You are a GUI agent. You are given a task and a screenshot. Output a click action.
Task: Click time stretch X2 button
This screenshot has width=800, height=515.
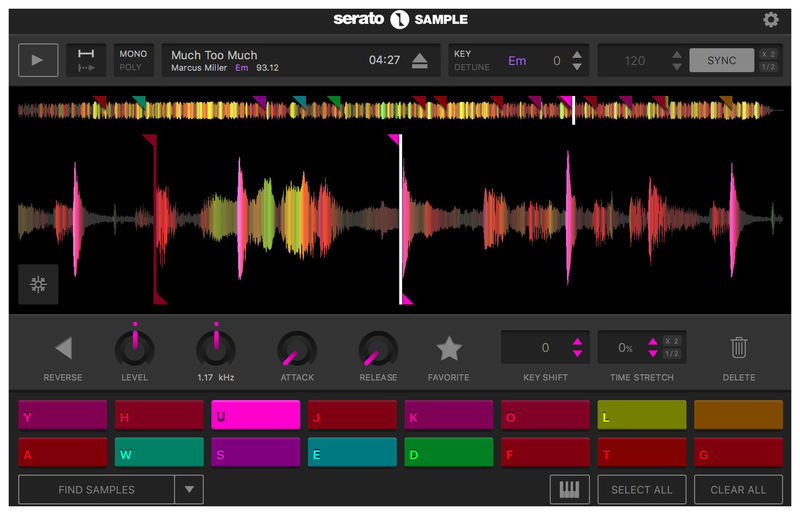click(671, 340)
